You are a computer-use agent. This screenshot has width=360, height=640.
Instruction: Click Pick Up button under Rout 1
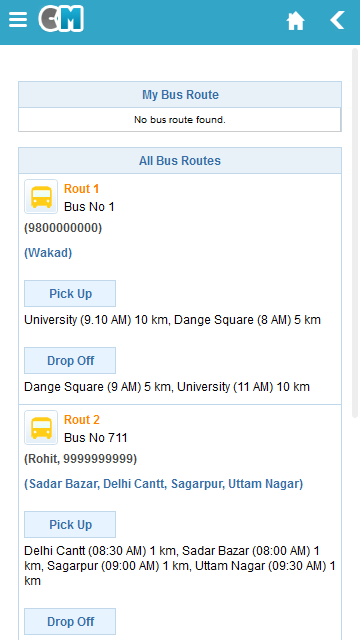tap(70, 293)
